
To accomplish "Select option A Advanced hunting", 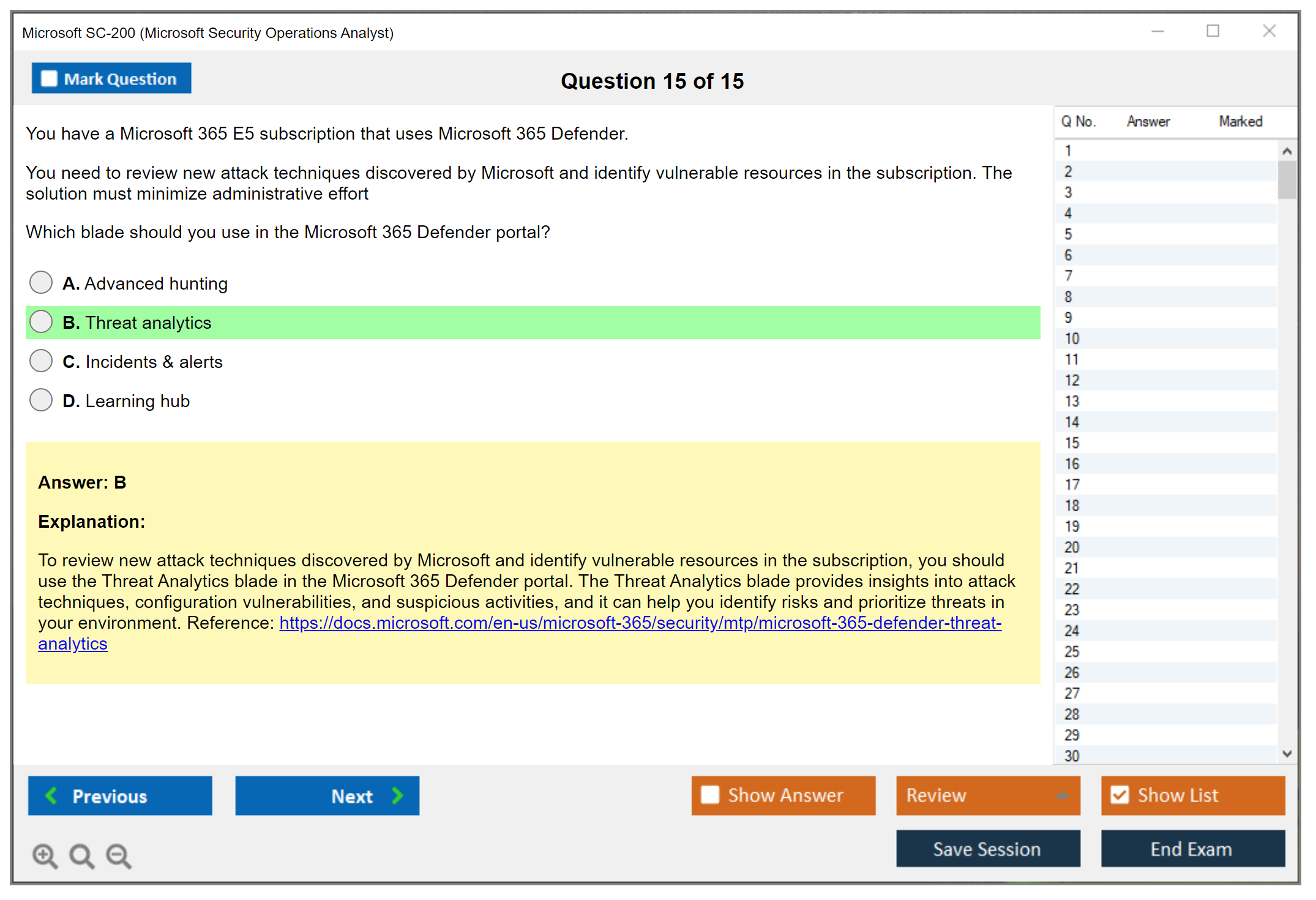I will click(x=41, y=283).
